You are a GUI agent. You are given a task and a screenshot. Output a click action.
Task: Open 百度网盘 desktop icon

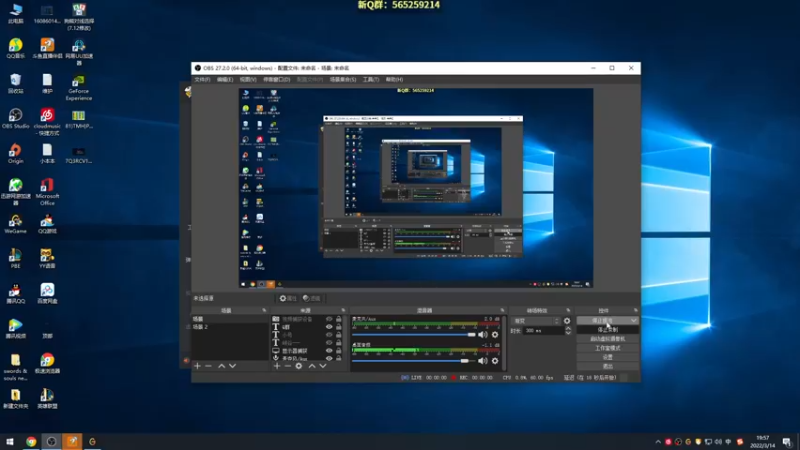[47, 294]
